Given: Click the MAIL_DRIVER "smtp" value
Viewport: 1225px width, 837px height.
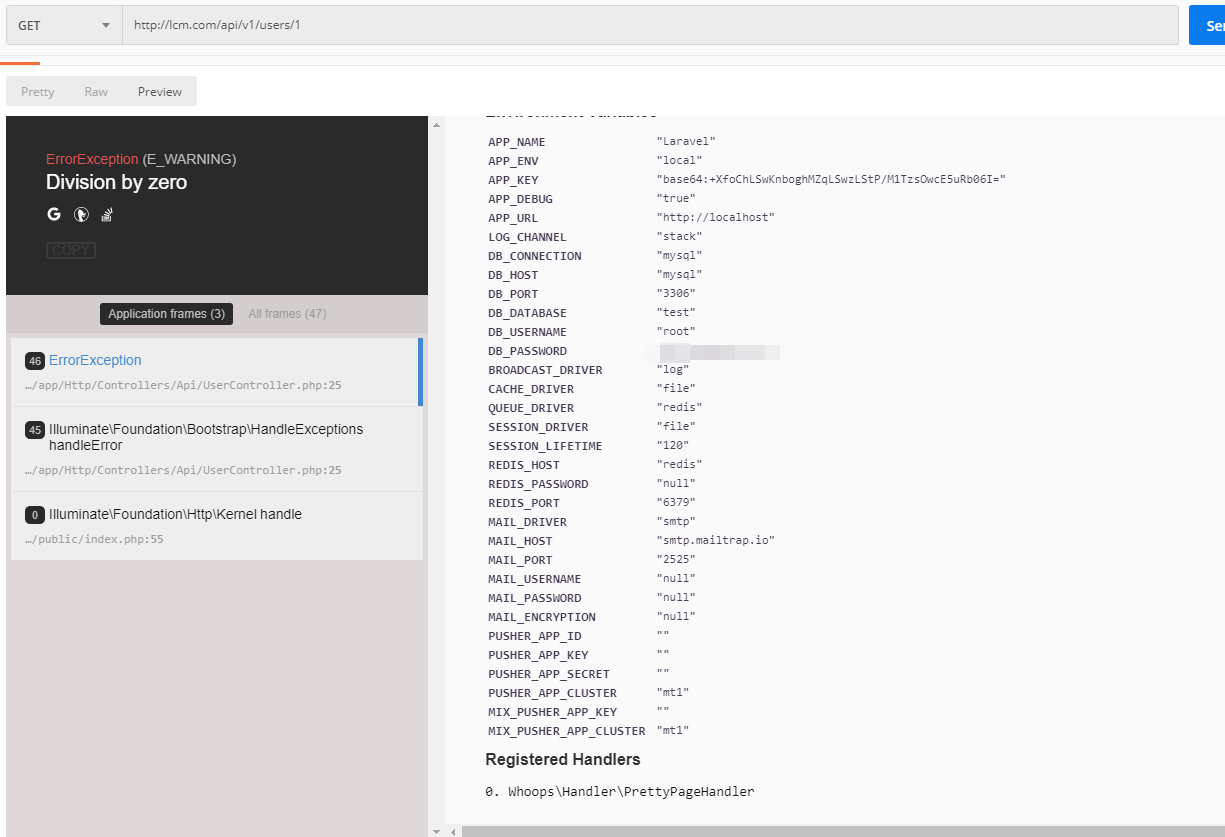Looking at the screenshot, I should [675, 522].
